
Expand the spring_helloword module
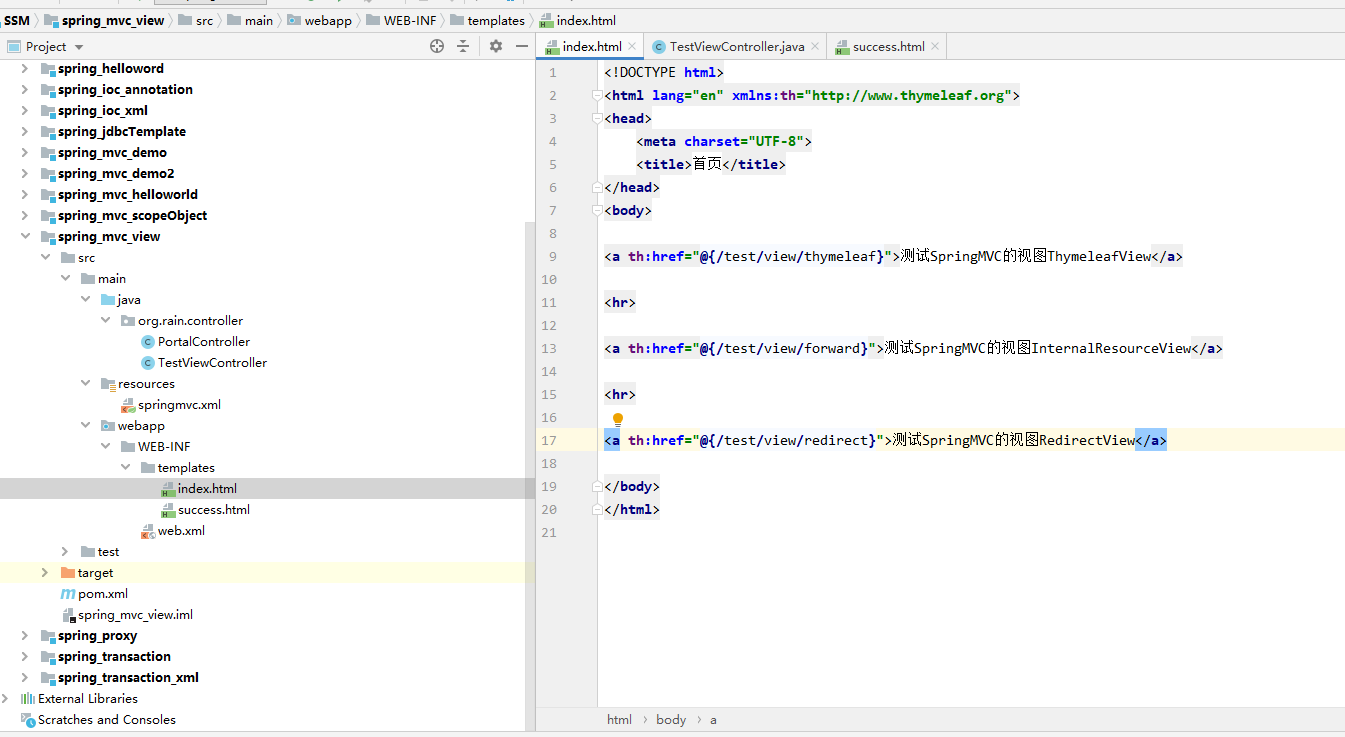25,69
